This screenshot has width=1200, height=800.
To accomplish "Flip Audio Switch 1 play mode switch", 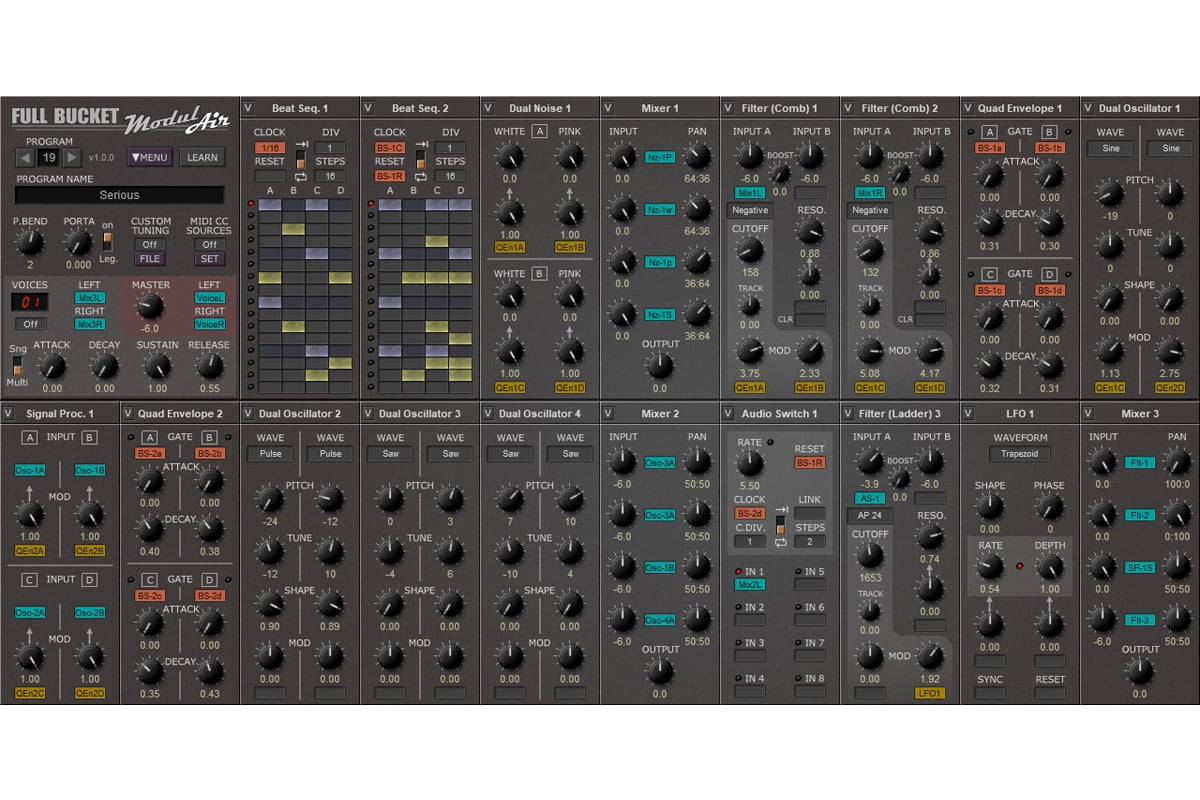I will [x=780, y=527].
